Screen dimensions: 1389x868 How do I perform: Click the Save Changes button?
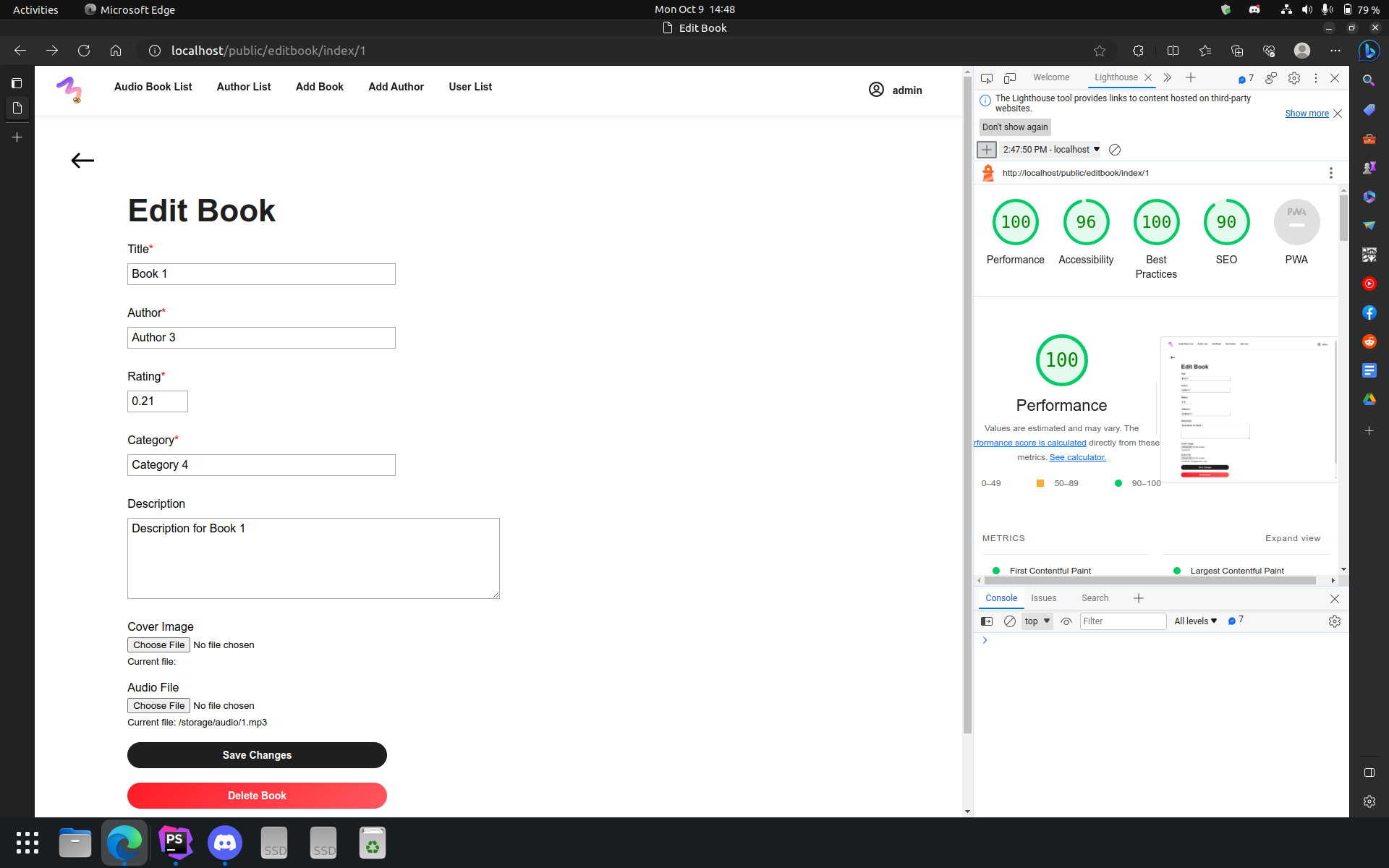[257, 755]
